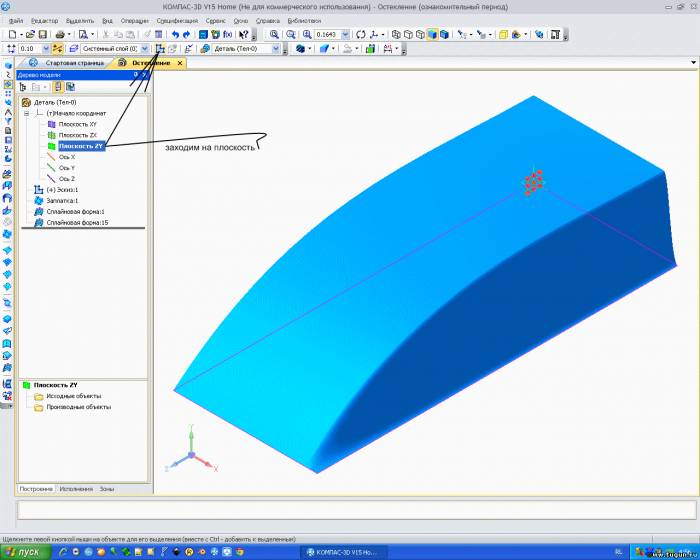
Task: Open a file using the folder icon
Action: [x=30, y=34]
